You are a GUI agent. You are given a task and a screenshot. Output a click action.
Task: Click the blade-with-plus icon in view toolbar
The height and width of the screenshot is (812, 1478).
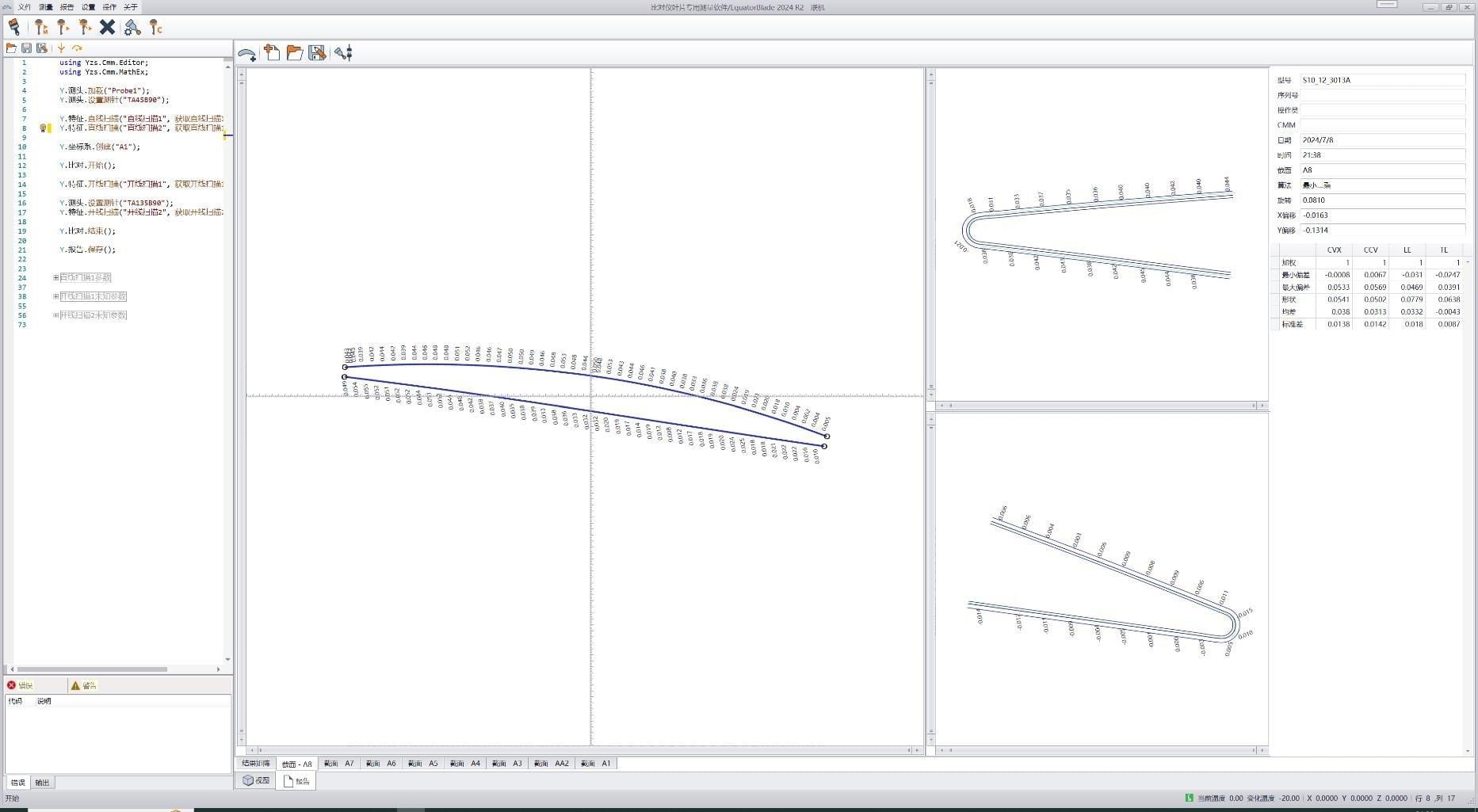247,53
